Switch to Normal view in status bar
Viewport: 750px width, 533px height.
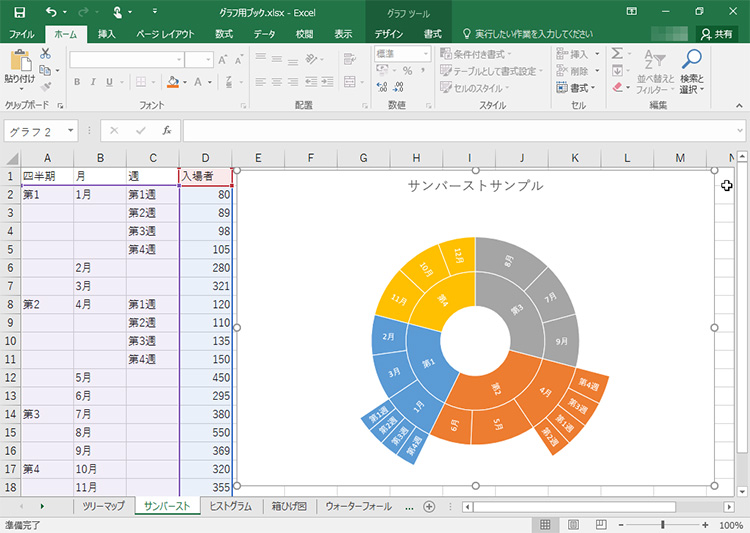(545, 524)
